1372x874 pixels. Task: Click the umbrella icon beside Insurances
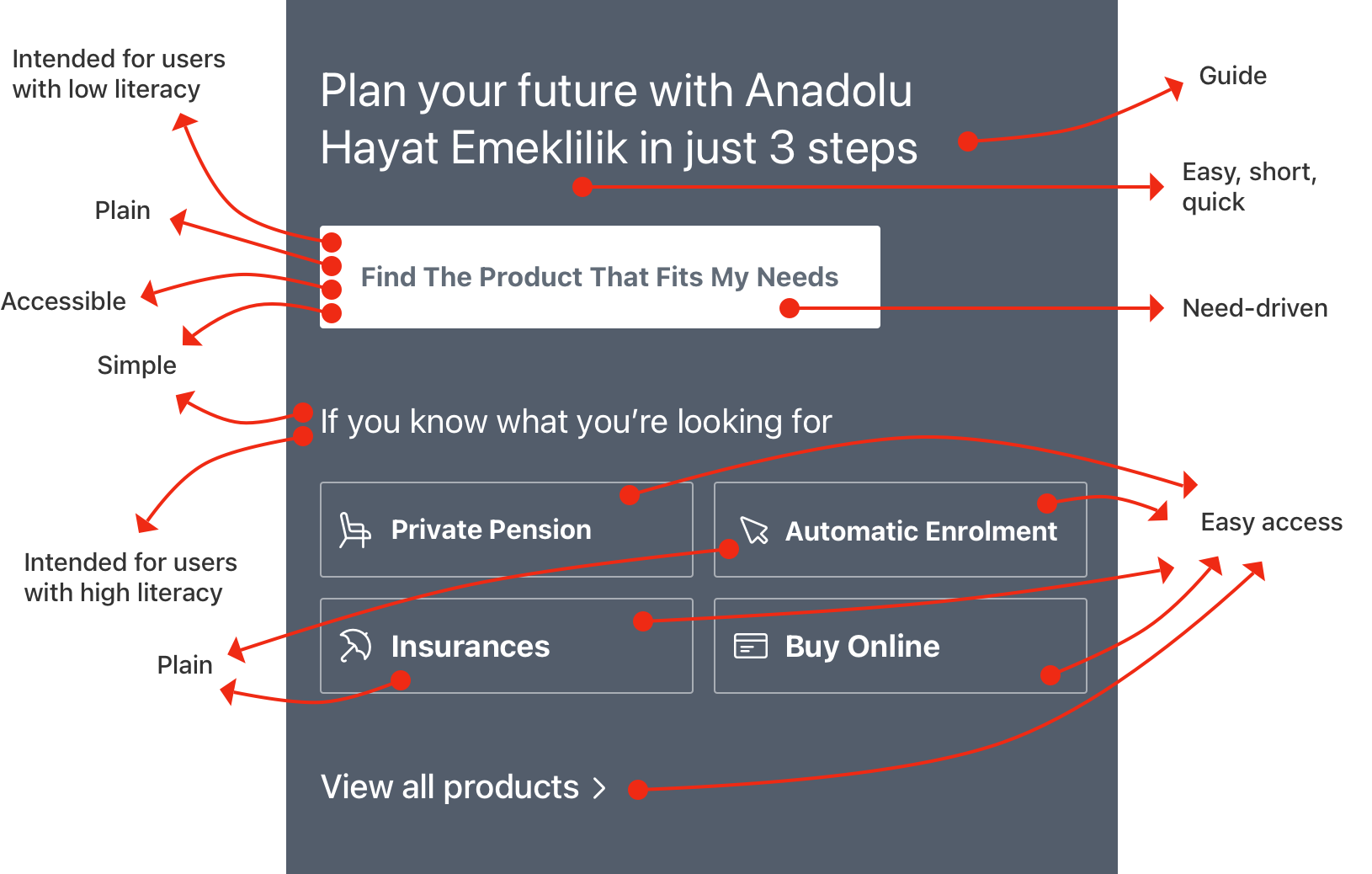coord(354,646)
